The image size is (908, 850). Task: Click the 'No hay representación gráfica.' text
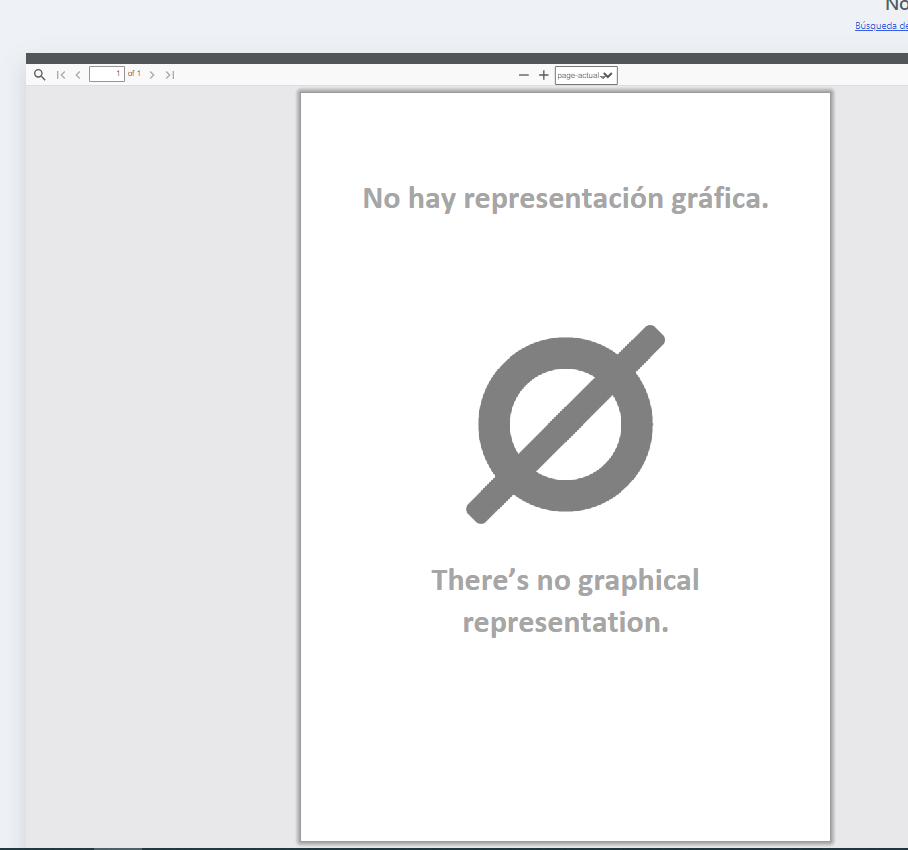[x=565, y=199]
